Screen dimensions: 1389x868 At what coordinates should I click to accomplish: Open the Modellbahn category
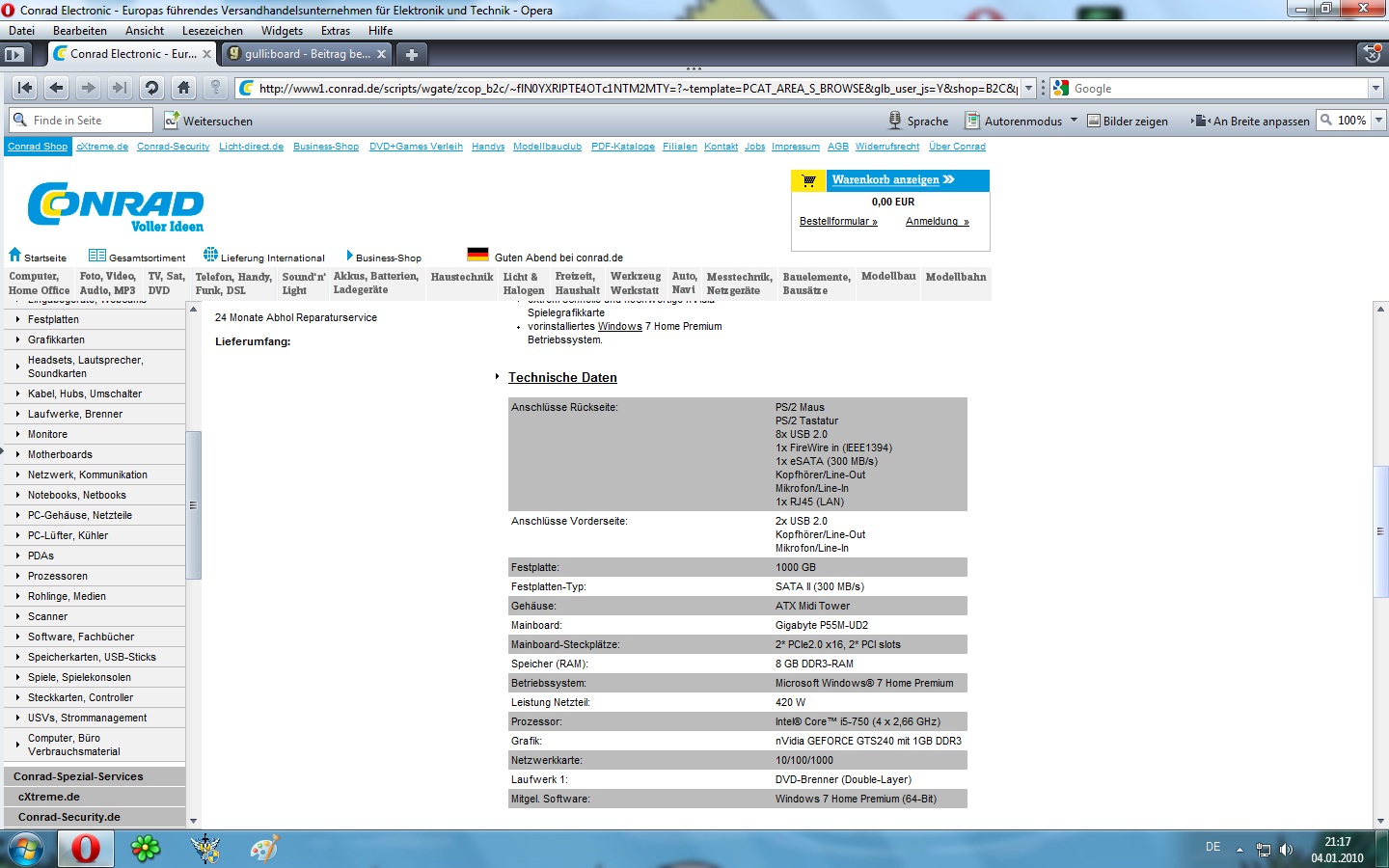(955, 277)
